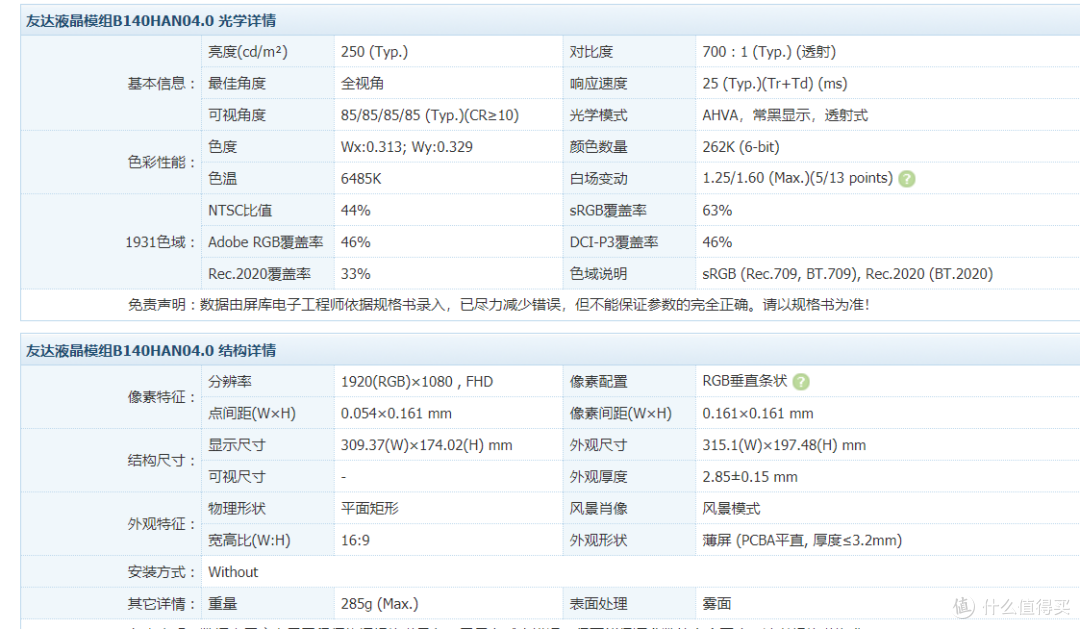Select surface treatment value 雾面

pos(717,604)
